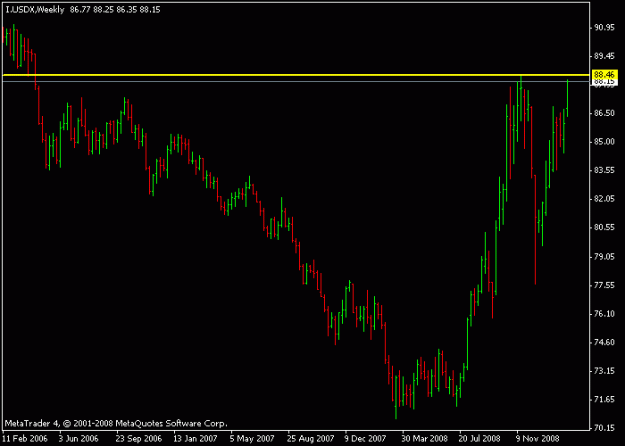Click the 30 Mar 2008 date label
Viewport: 625px width, 446px height.
425,439
